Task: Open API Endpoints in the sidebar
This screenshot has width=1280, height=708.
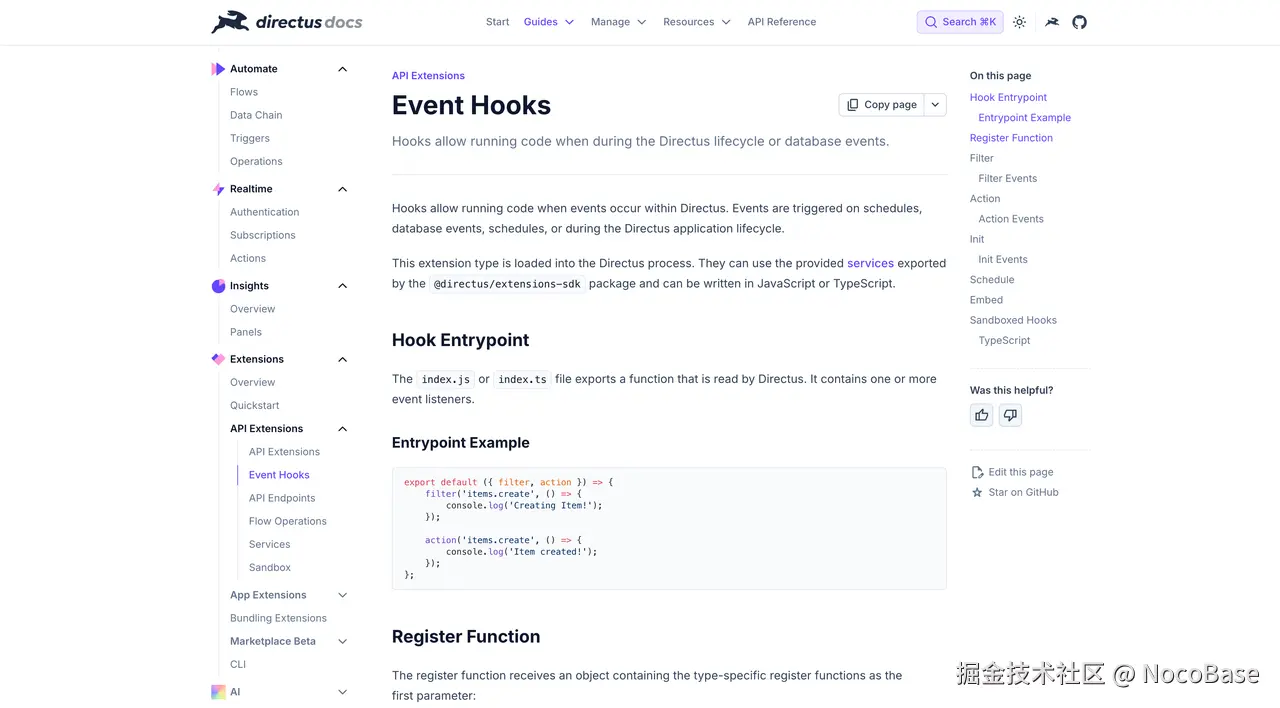Action: tap(282, 498)
